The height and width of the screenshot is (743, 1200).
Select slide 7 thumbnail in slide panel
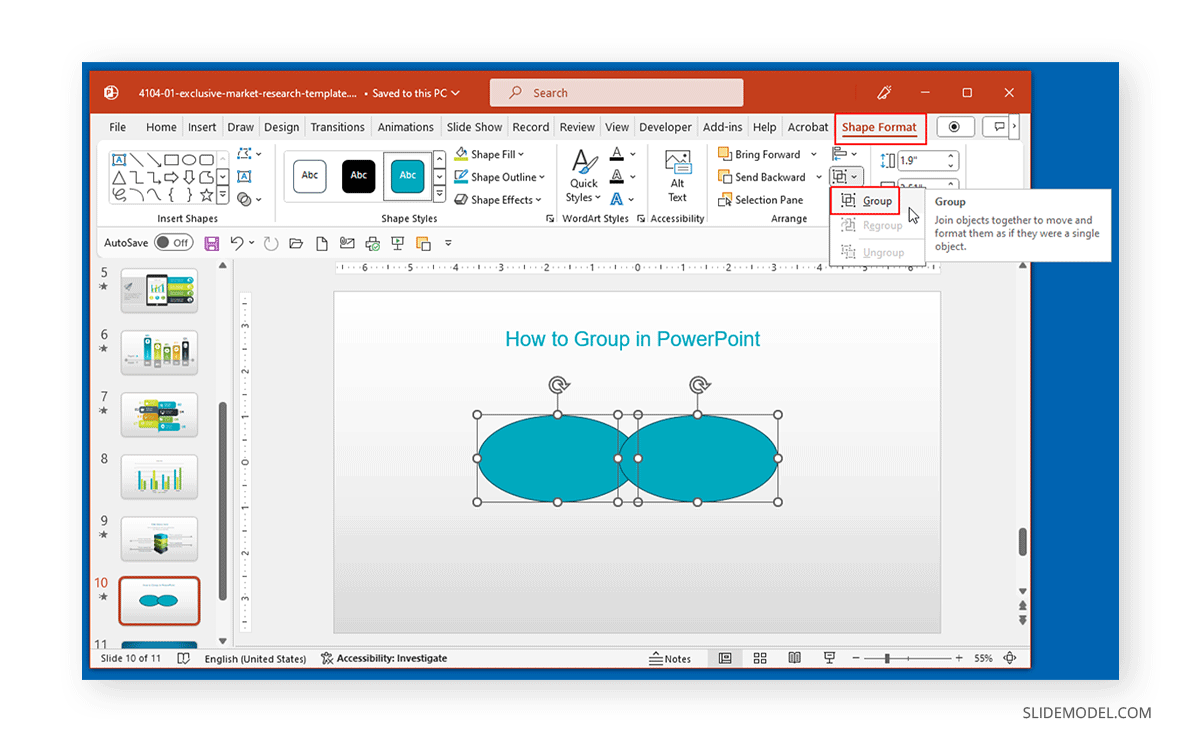coord(159,415)
